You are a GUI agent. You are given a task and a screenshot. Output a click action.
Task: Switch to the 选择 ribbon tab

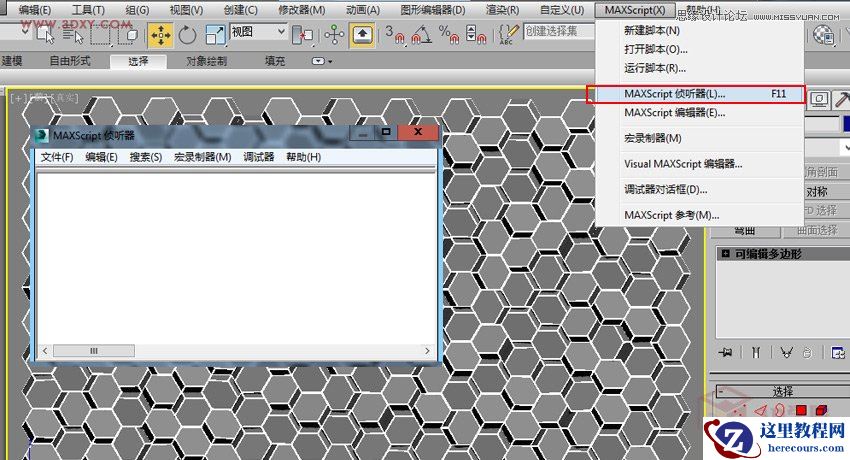pos(138,61)
